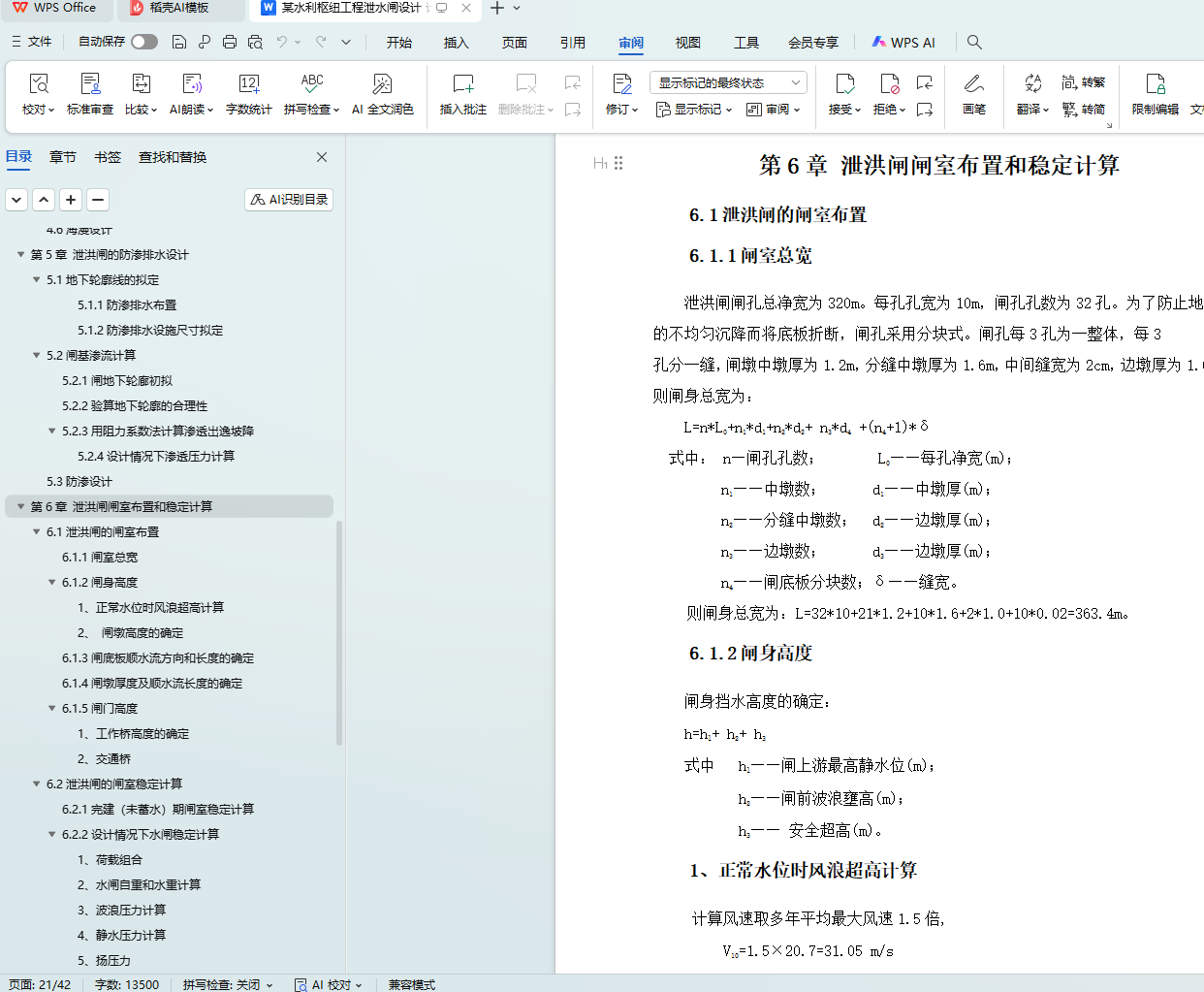Viewport: 1204px width, 992px height.
Task: Switch to the 书签 sidebar tab
Action: pos(108,157)
